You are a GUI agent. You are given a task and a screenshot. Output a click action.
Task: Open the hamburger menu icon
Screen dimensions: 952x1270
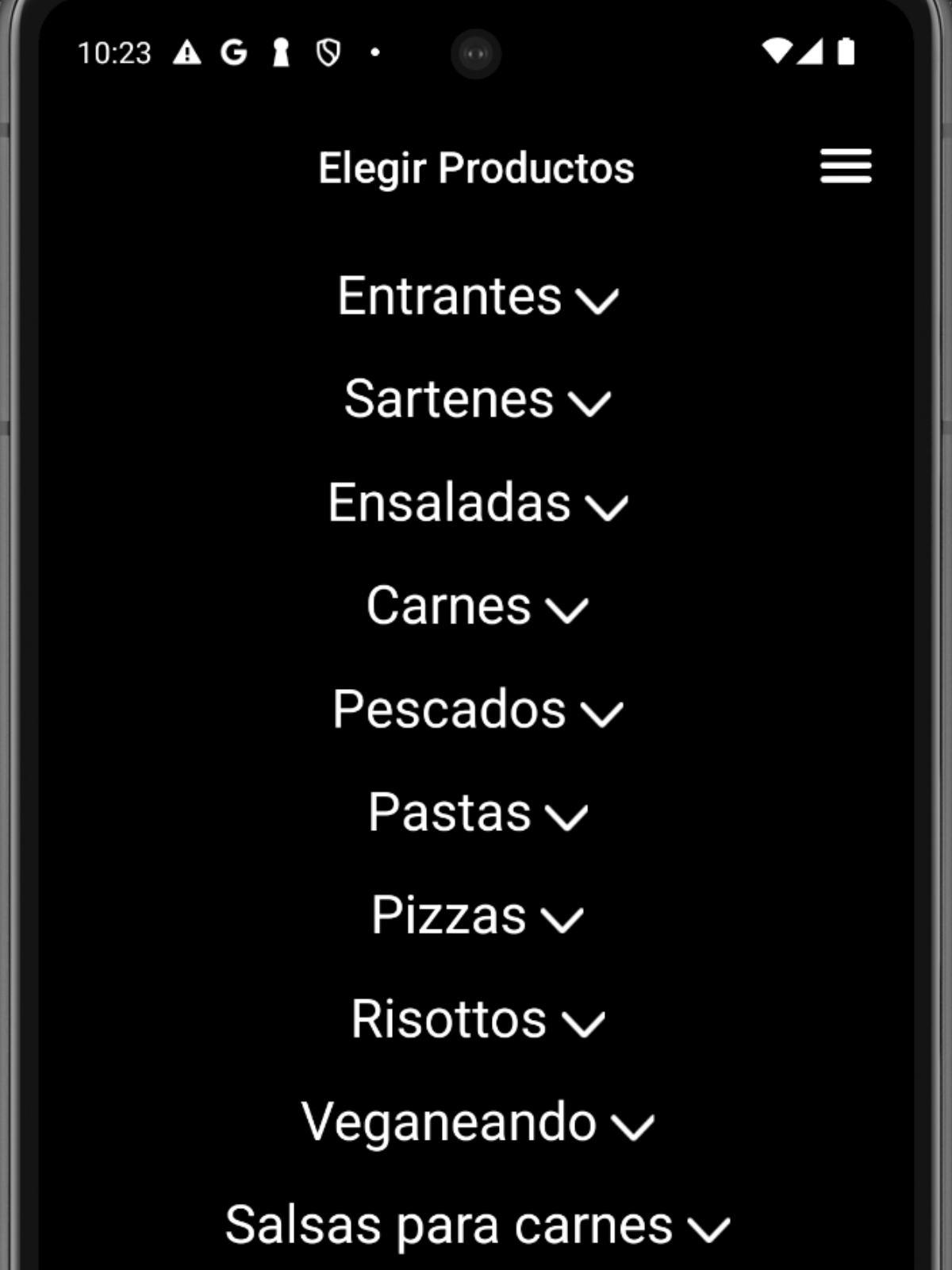click(x=846, y=167)
